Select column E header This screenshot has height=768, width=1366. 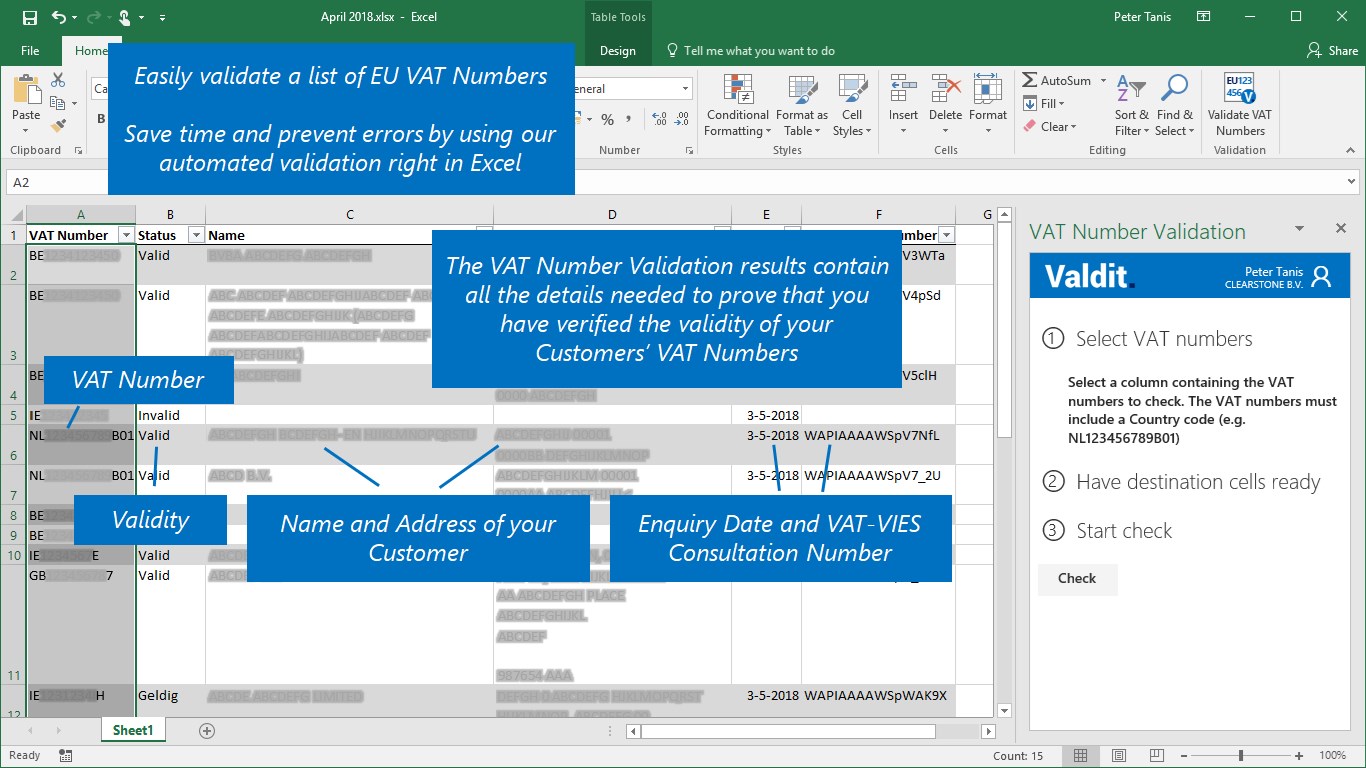click(766, 214)
